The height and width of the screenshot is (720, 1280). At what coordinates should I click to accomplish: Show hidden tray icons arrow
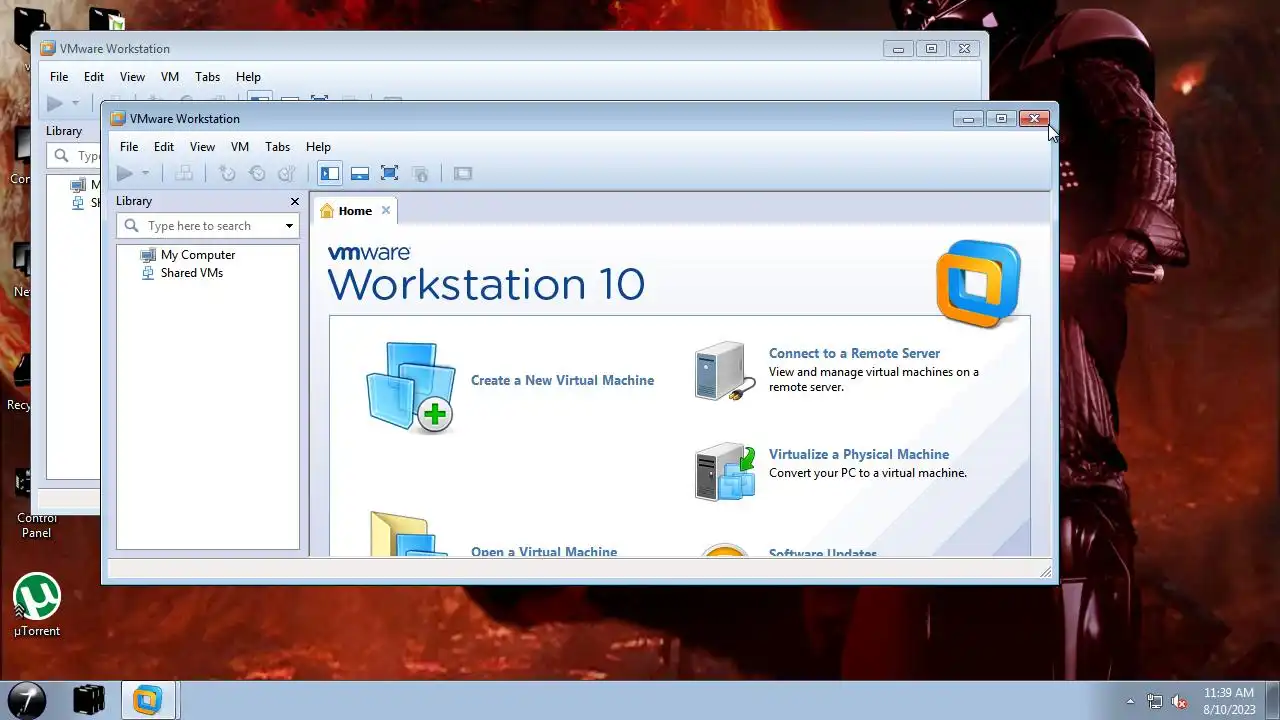pyautogui.click(x=1131, y=701)
